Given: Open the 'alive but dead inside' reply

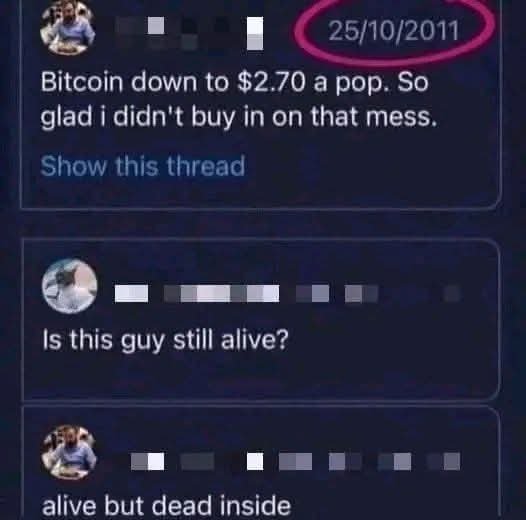Looking at the screenshot, I should point(166,506).
